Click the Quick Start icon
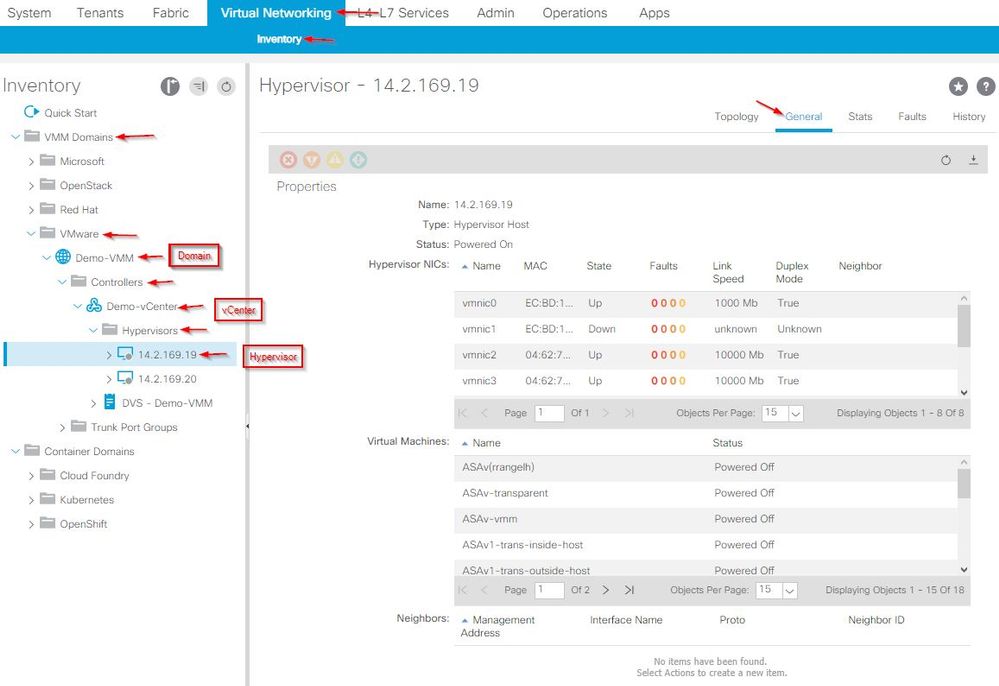The width and height of the screenshot is (999, 686). pos(31,112)
